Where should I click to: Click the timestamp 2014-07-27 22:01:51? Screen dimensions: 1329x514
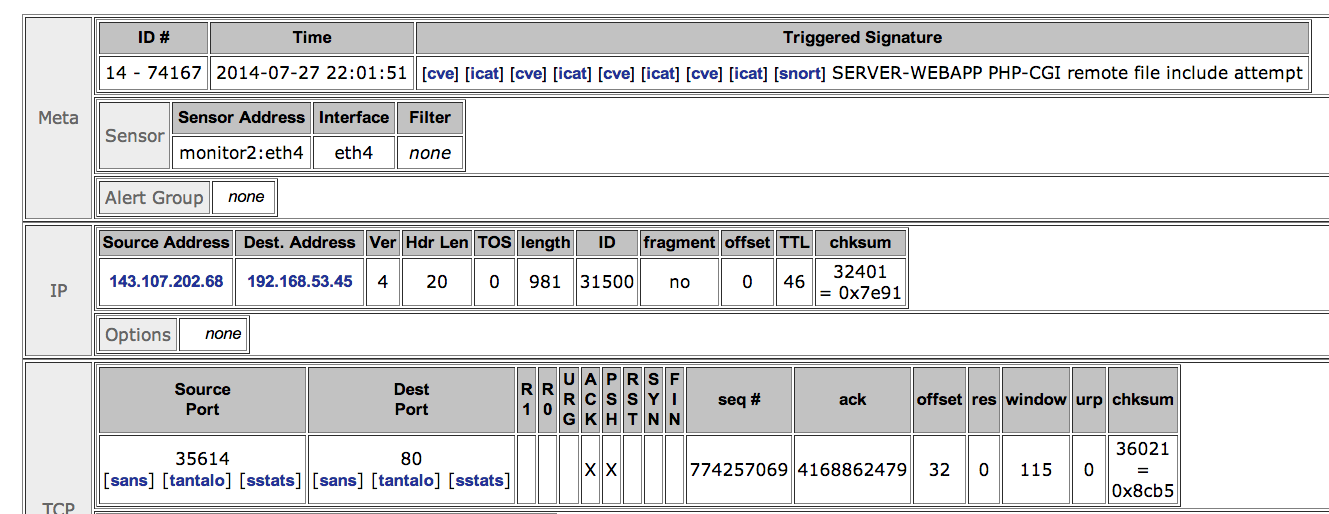point(312,73)
